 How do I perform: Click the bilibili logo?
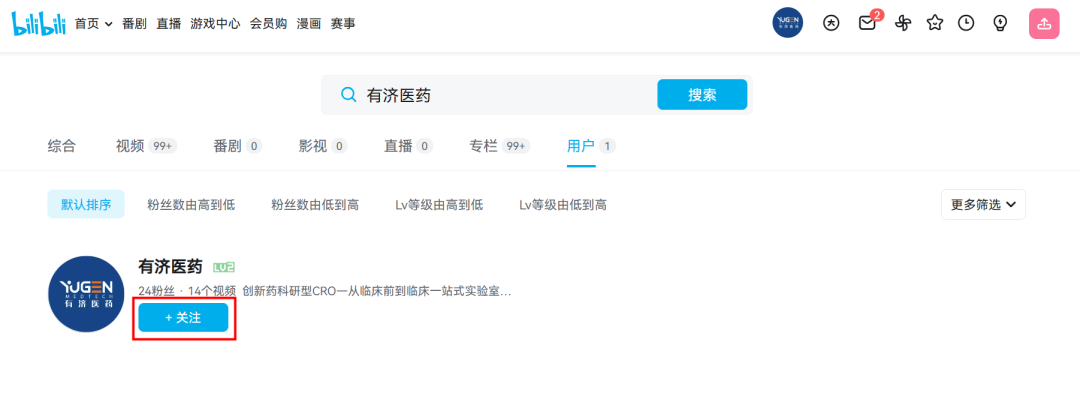click(x=39, y=23)
